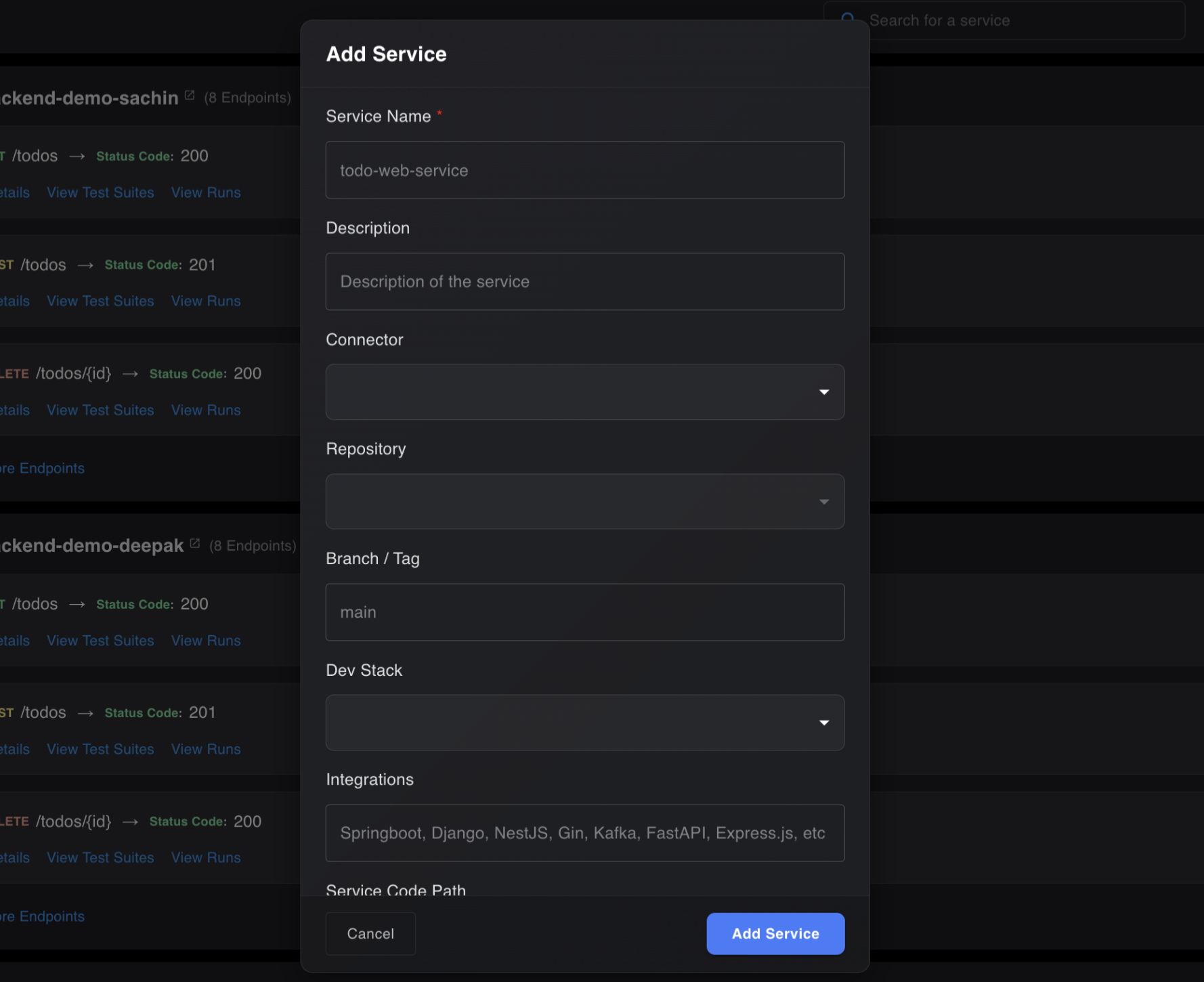Open View Runs for sachin's 201 /todos
The height and width of the screenshot is (982, 1204).
click(x=206, y=301)
